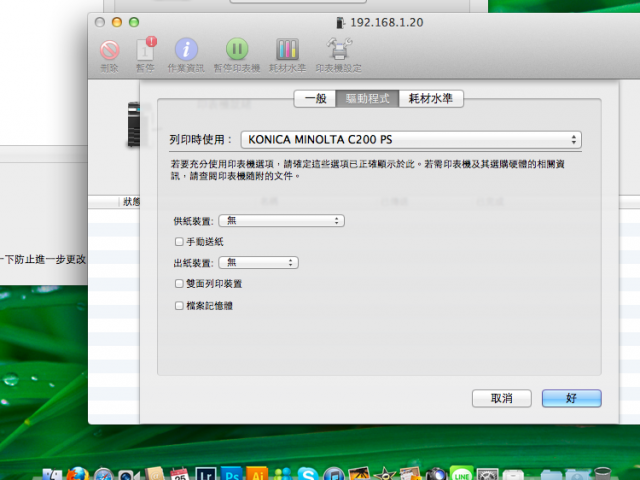Launch Photoshop from the Dock

tap(231, 474)
